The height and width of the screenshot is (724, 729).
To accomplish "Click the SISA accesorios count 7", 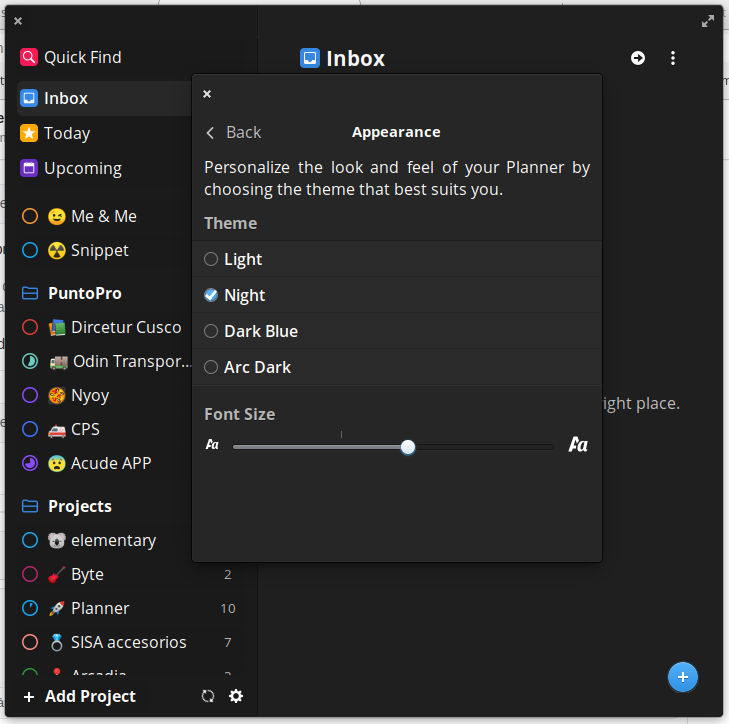I will 228,642.
